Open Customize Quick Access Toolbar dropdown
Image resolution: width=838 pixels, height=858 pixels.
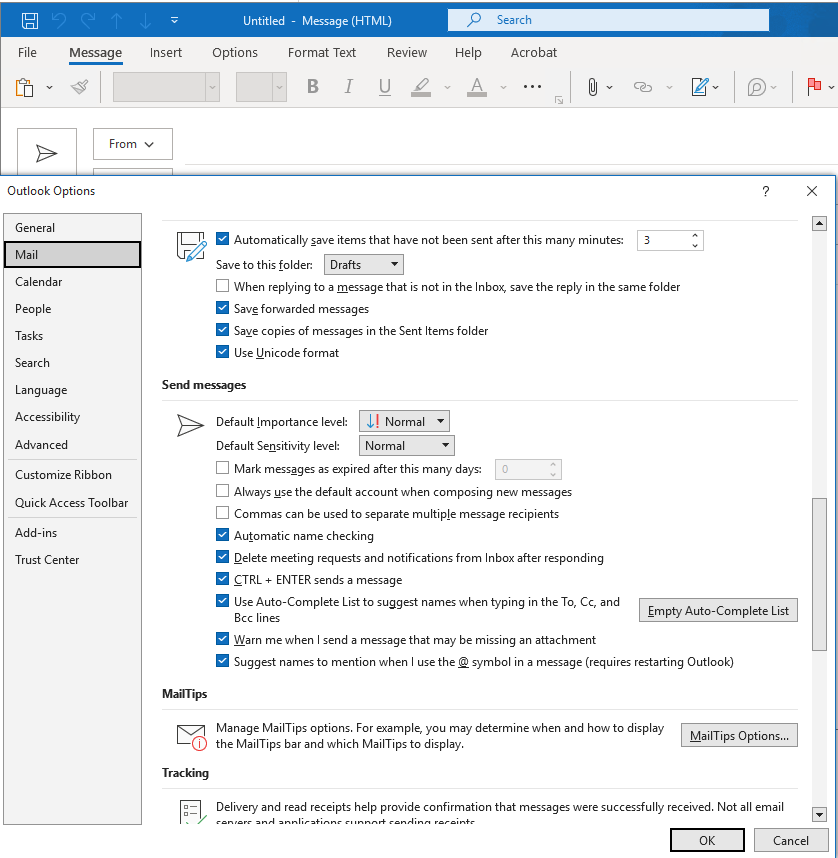(174, 20)
